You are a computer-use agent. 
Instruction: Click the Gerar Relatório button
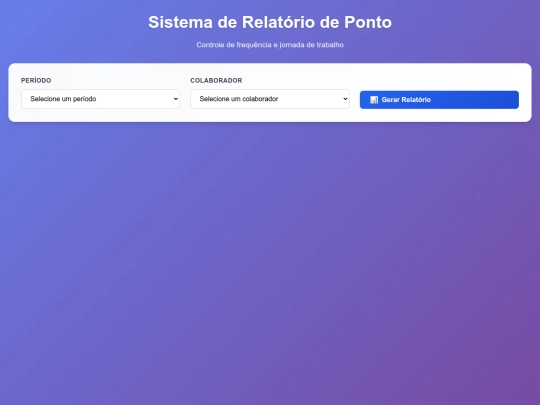click(439, 100)
